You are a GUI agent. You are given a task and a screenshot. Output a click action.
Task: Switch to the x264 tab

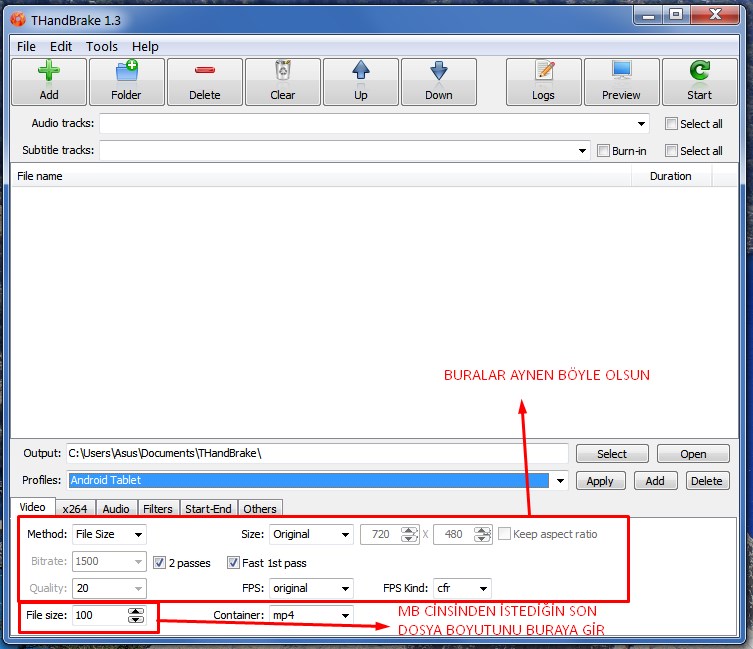[75, 509]
